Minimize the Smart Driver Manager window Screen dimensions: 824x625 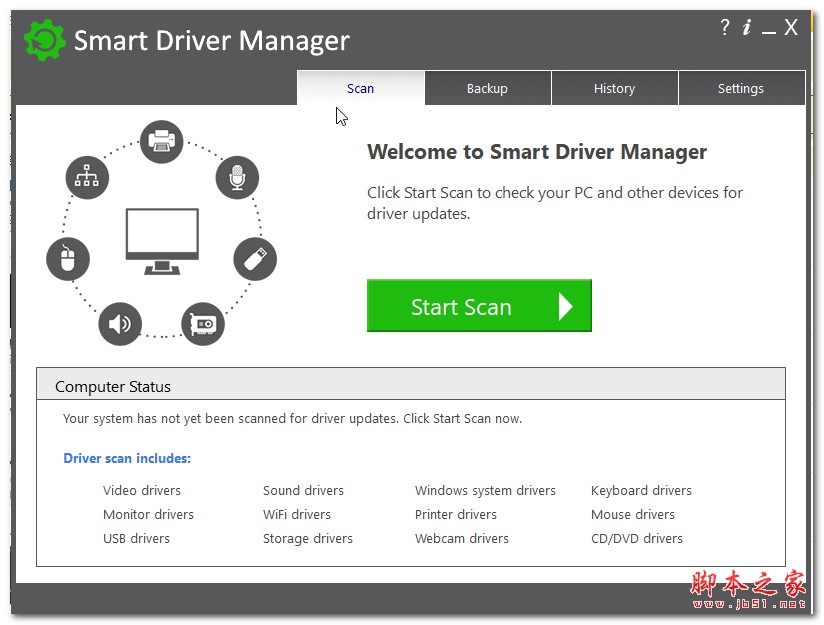point(768,30)
